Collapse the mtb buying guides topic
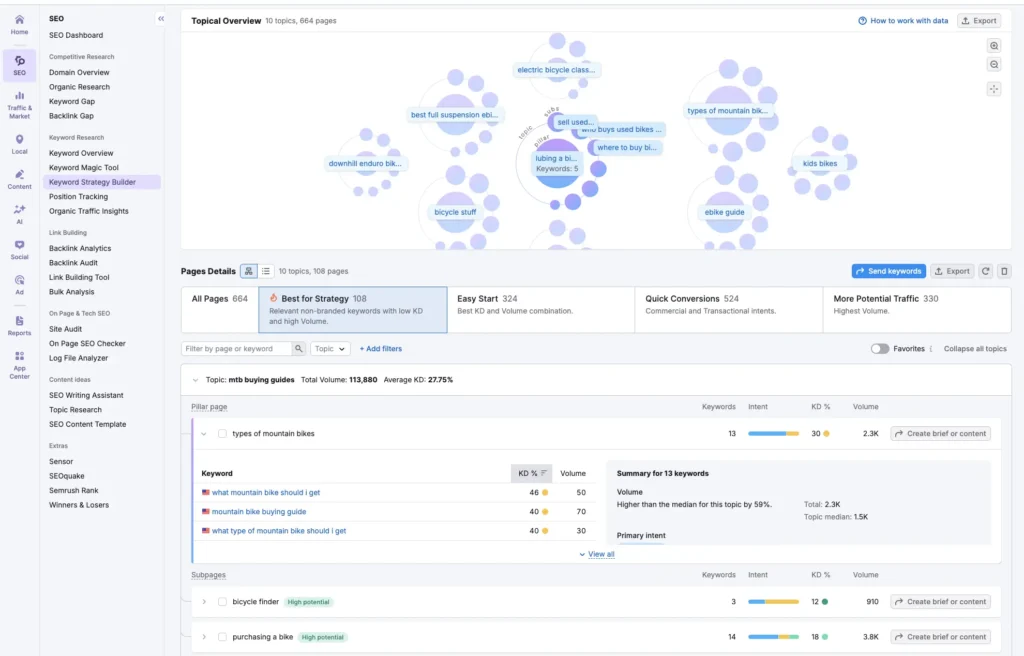Viewport: 1024px width, 656px height. point(196,380)
